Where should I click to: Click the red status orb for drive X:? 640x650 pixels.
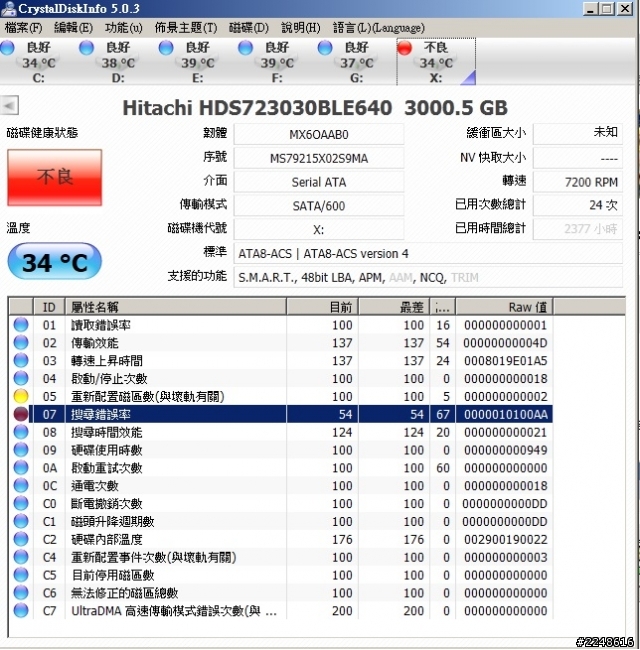(405, 48)
